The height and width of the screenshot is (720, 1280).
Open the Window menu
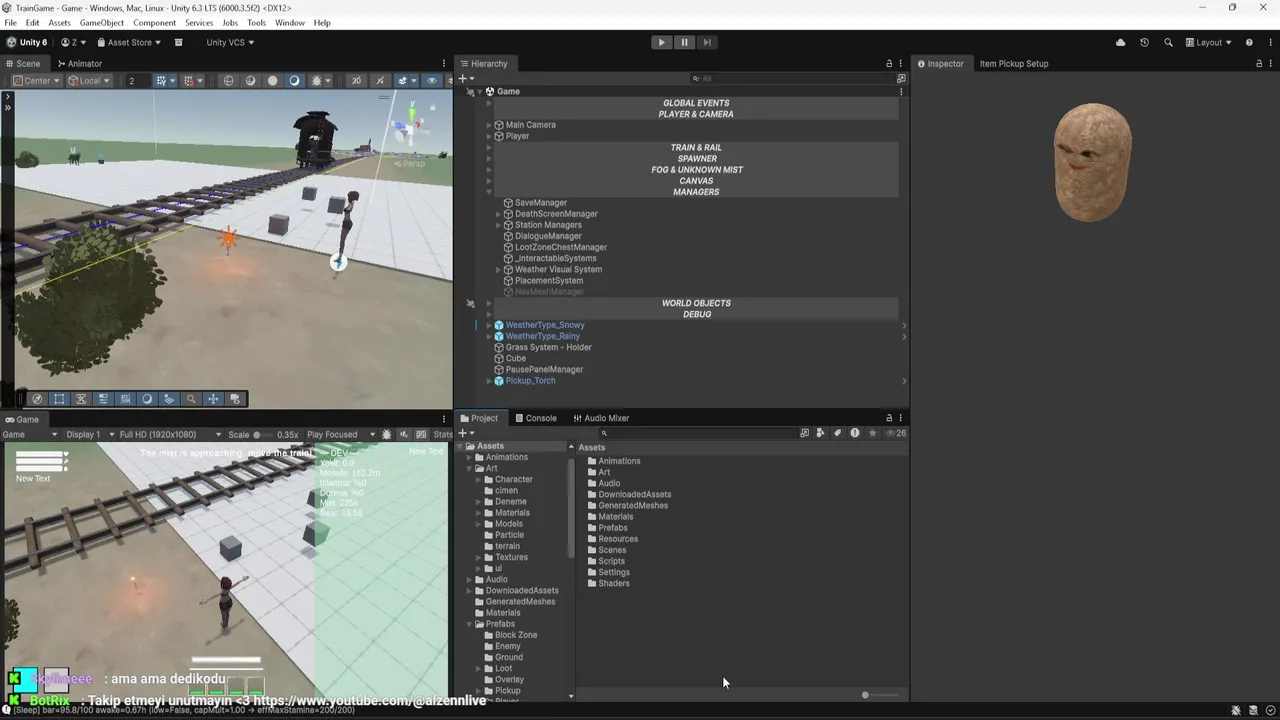tap(290, 22)
